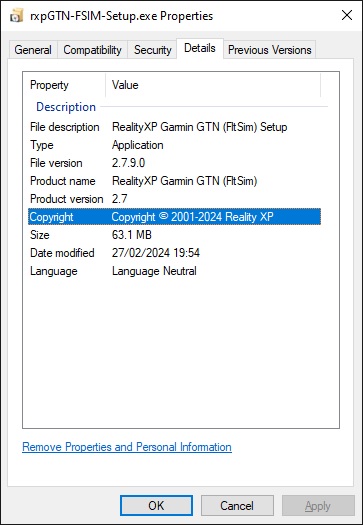The height and width of the screenshot is (525, 363).
Task: Open Remove Properties and Personal Information link
Action: (x=127, y=447)
